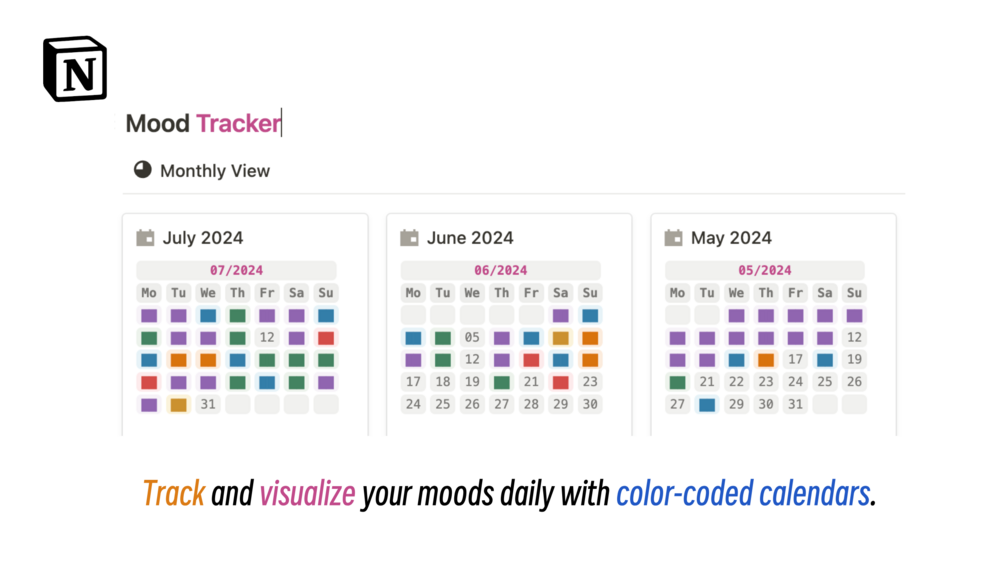The width and height of the screenshot is (1005, 565).
Task: Click the May 2024 calendar icon
Action: click(674, 237)
